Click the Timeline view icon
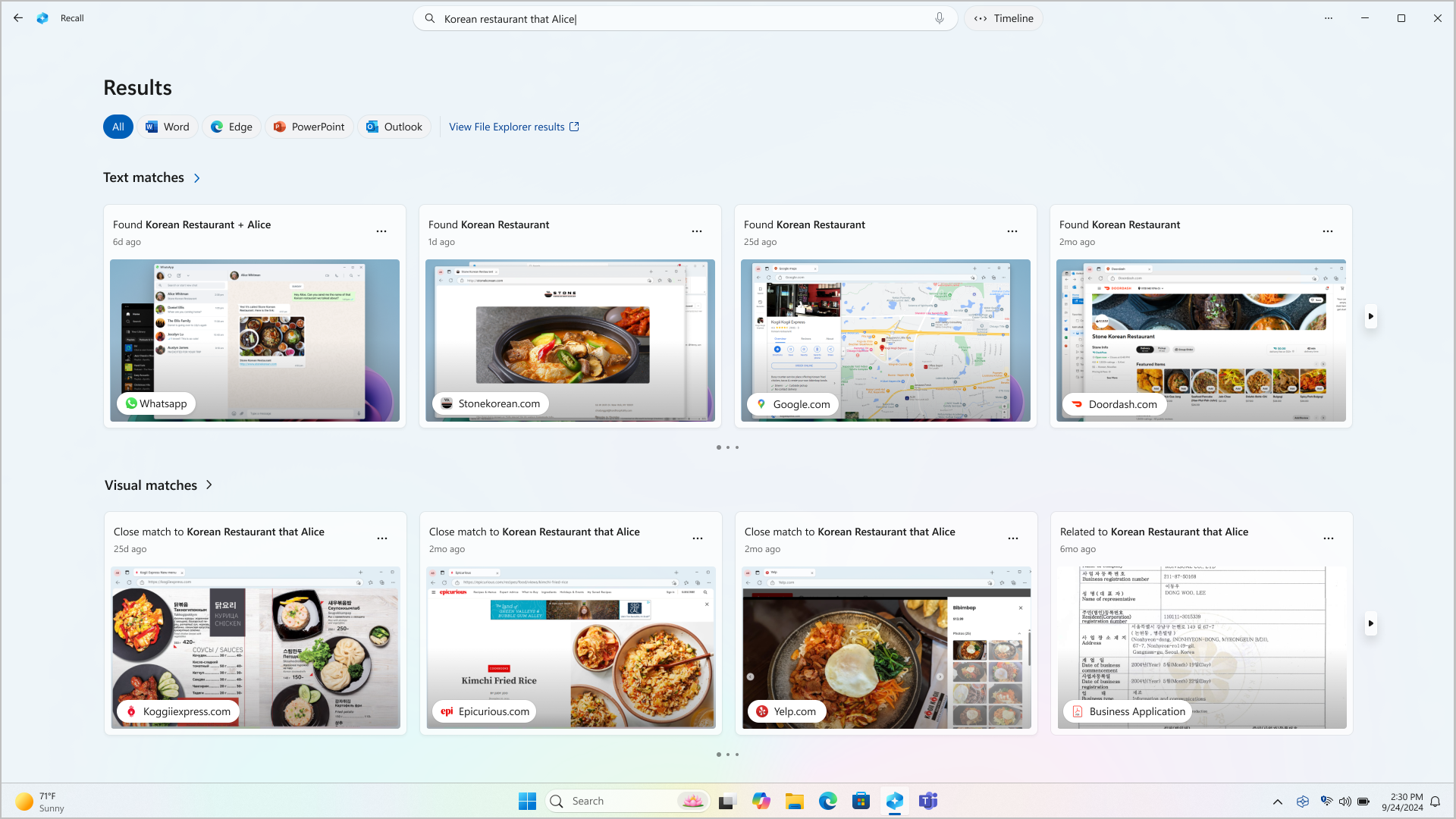The image size is (1456, 819). coord(980,18)
